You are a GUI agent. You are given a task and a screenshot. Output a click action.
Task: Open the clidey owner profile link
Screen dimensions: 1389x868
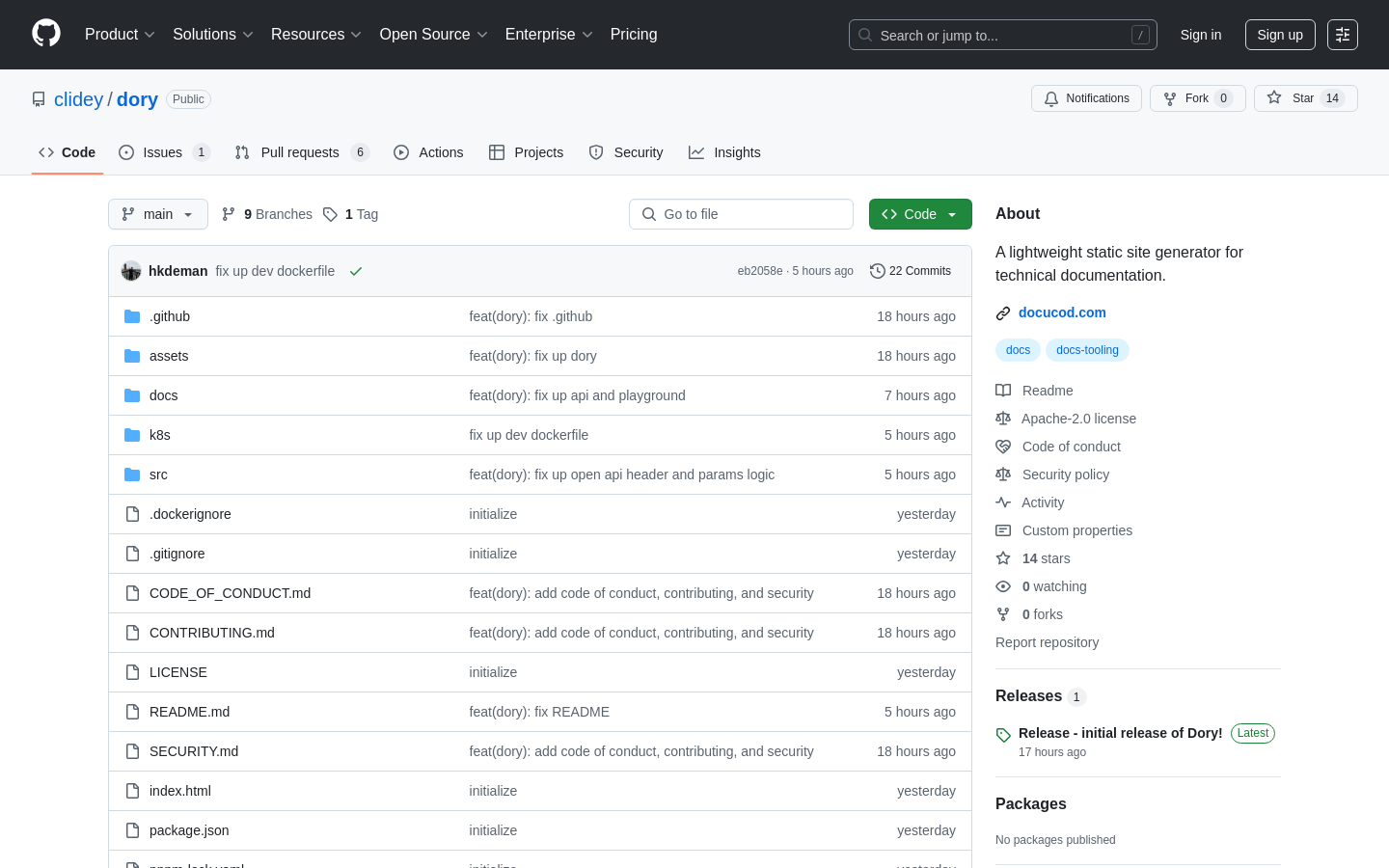[x=78, y=99]
